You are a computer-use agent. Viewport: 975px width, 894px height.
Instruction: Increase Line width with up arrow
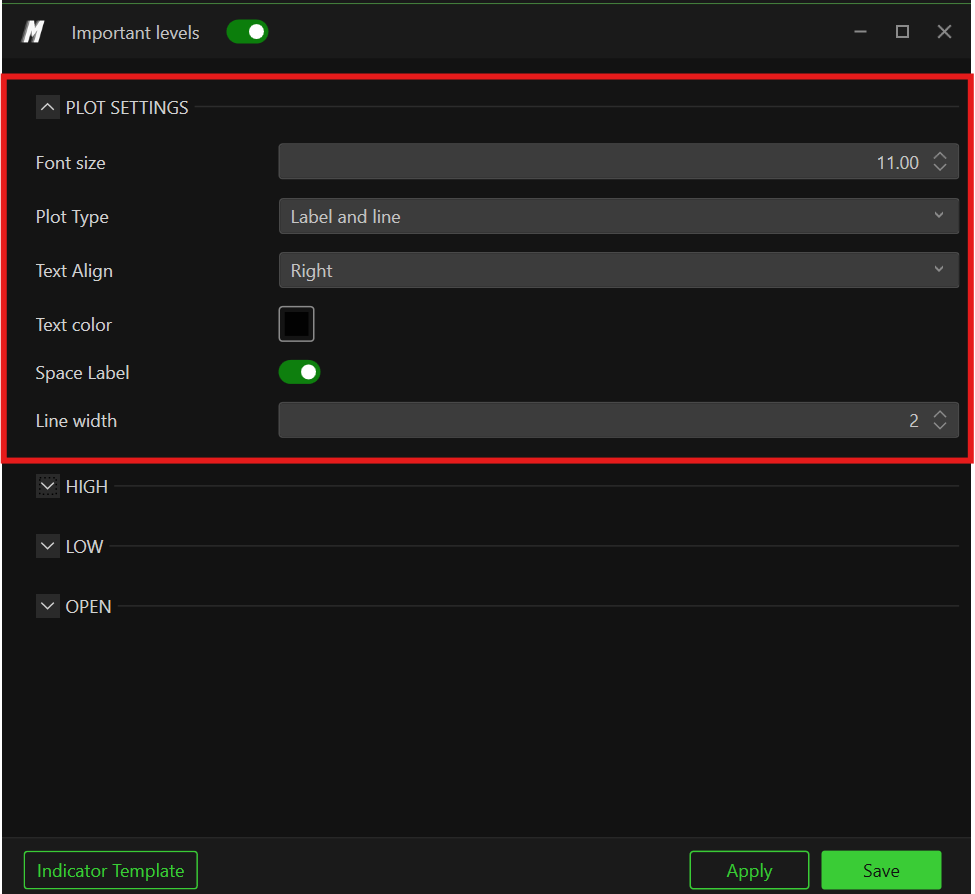(x=940, y=414)
